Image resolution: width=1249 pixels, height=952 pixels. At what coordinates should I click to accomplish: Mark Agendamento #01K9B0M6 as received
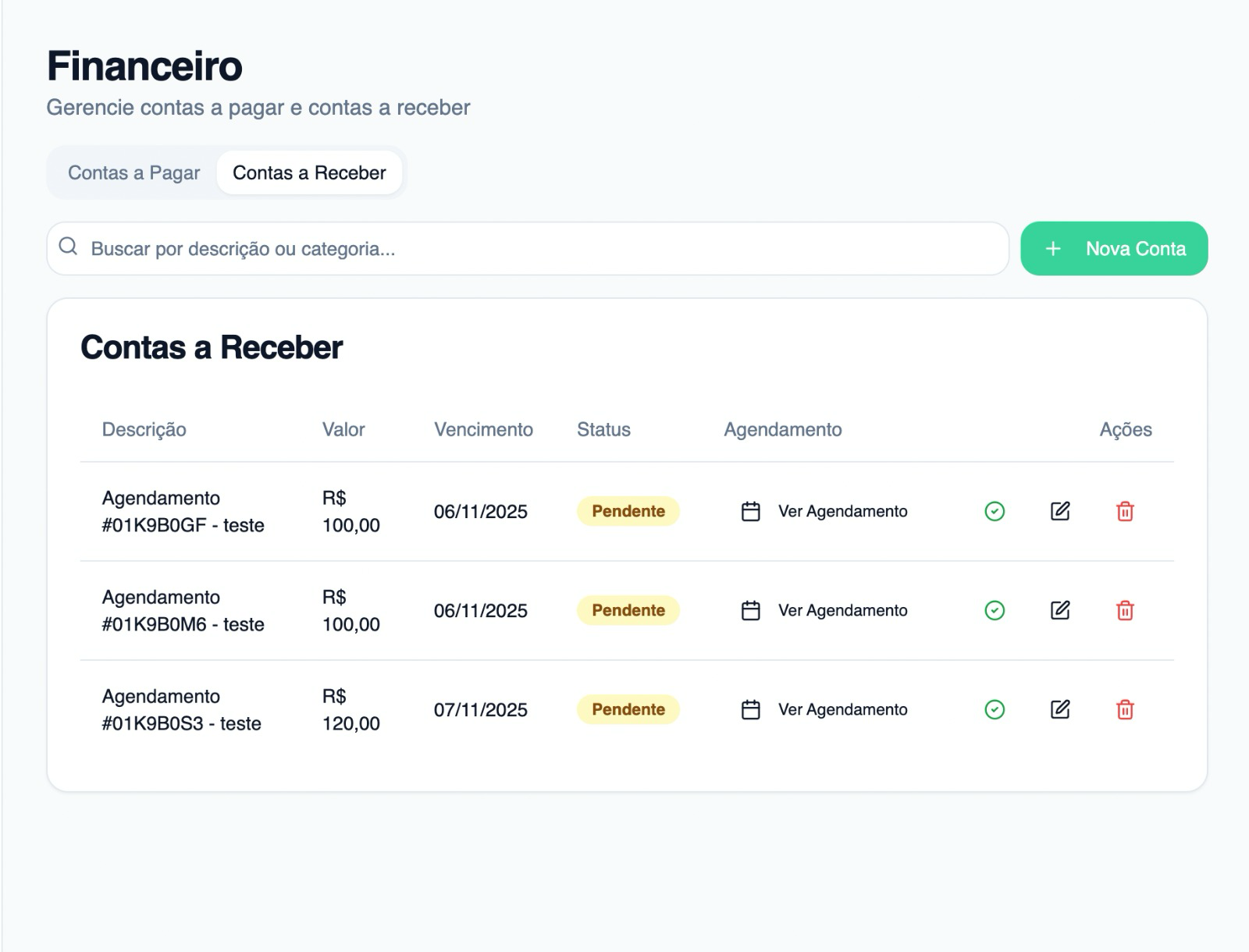(x=995, y=610)
